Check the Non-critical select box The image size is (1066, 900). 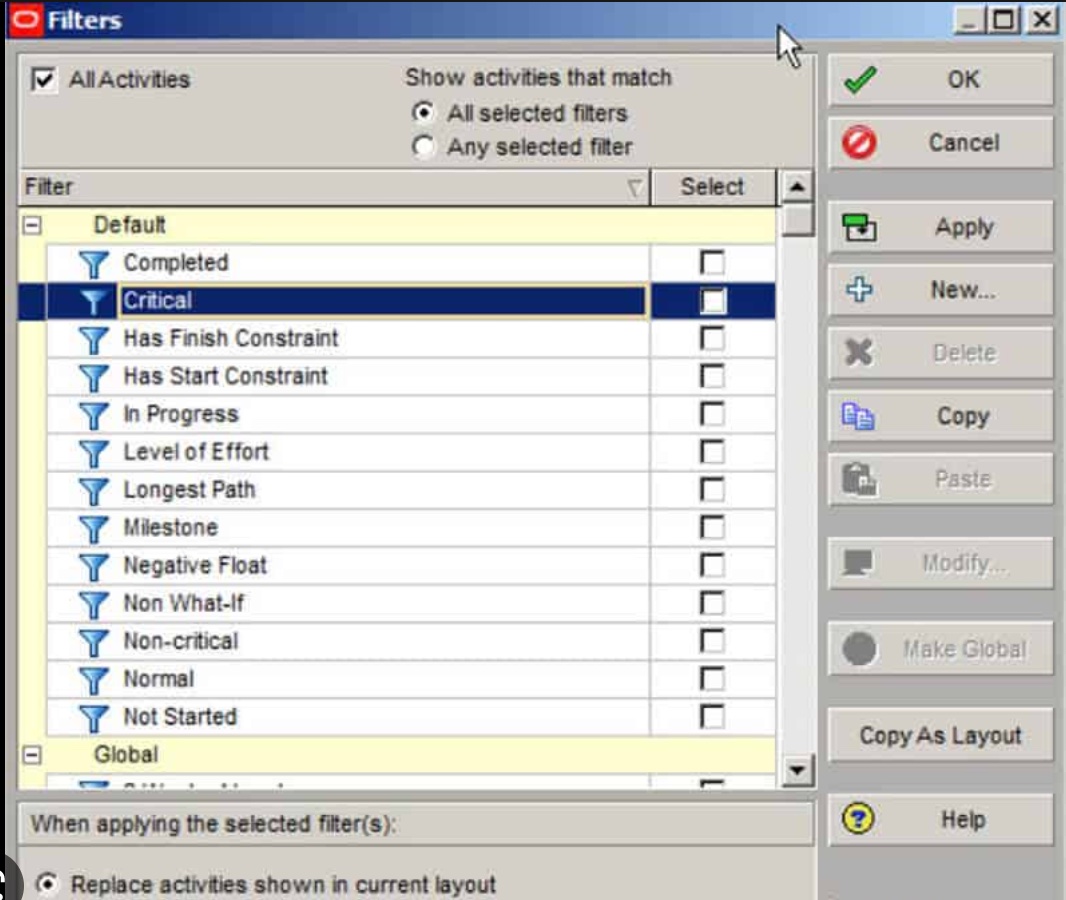712,640
